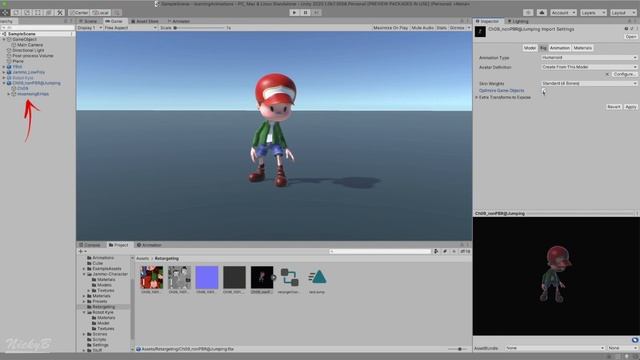Open the Display 1 dropdown
Image resolution: width=640 pixels, height=360 pixels.
coord(89,28)
